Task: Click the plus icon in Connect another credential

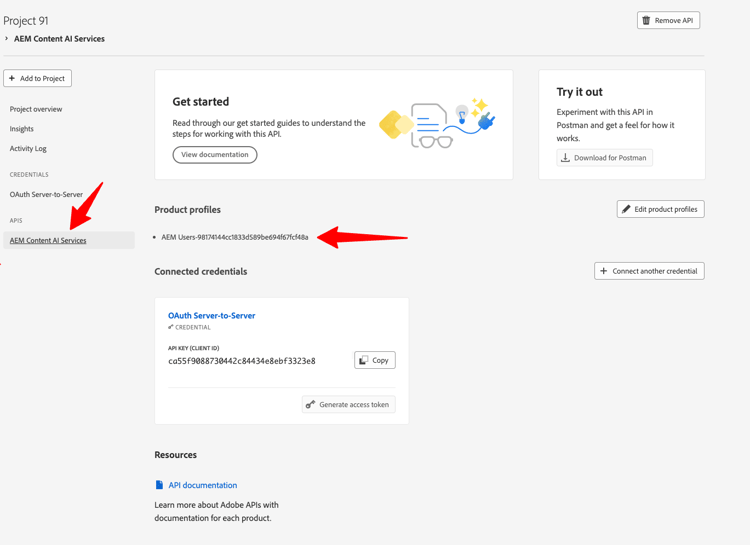Action: 604,271
